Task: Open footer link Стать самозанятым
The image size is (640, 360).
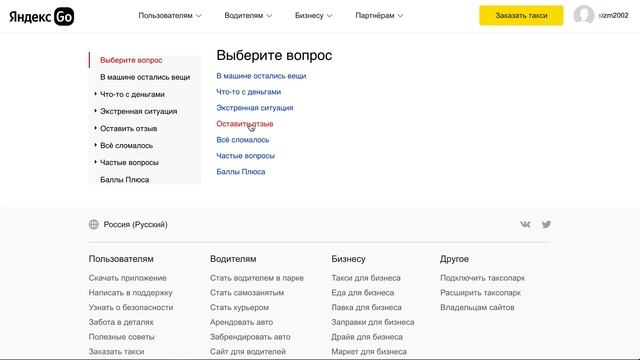Action: tap(247, 293)
